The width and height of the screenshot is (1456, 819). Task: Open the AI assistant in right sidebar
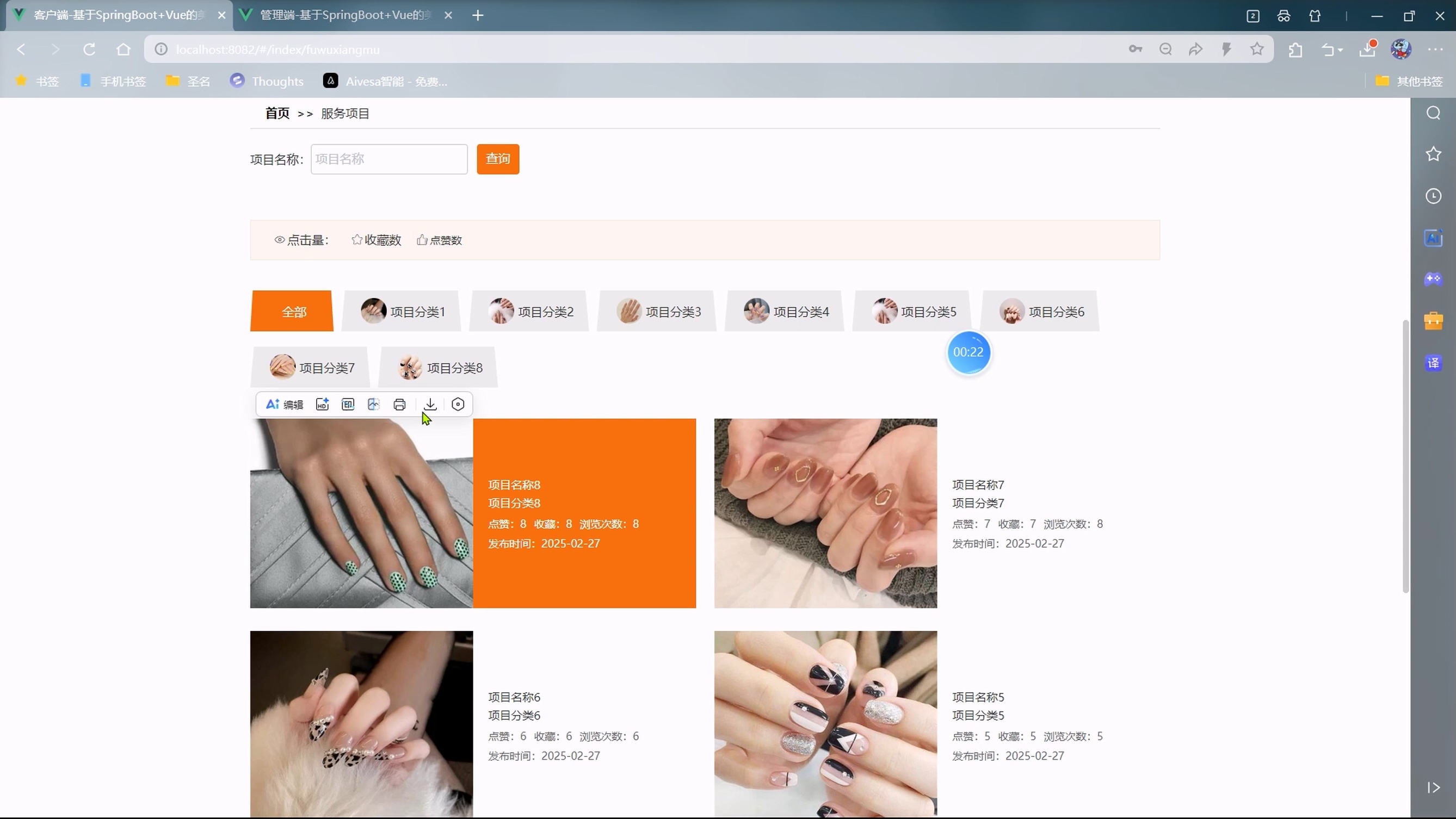click(x=1433, y=238)
